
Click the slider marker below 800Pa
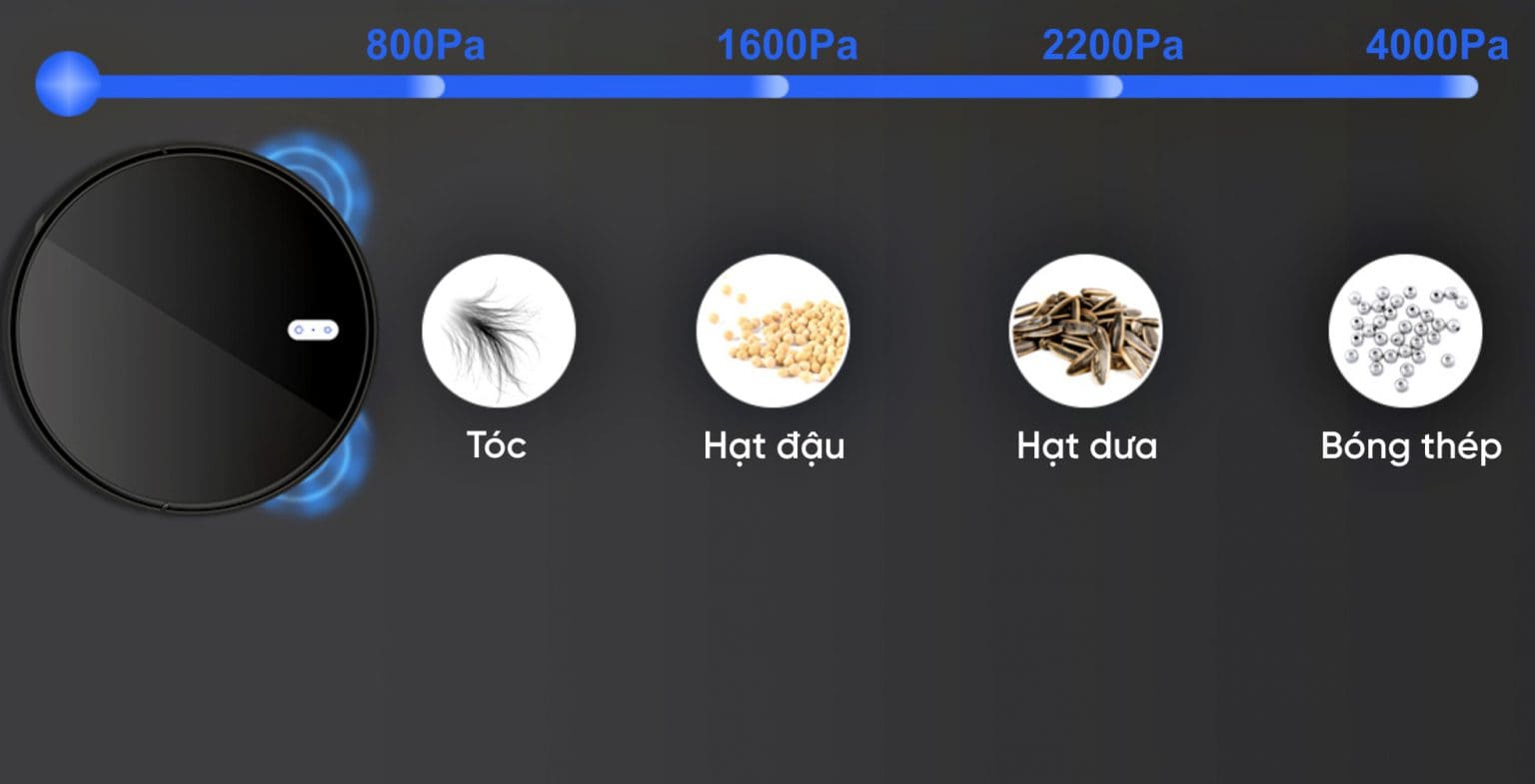coord(428,87)
